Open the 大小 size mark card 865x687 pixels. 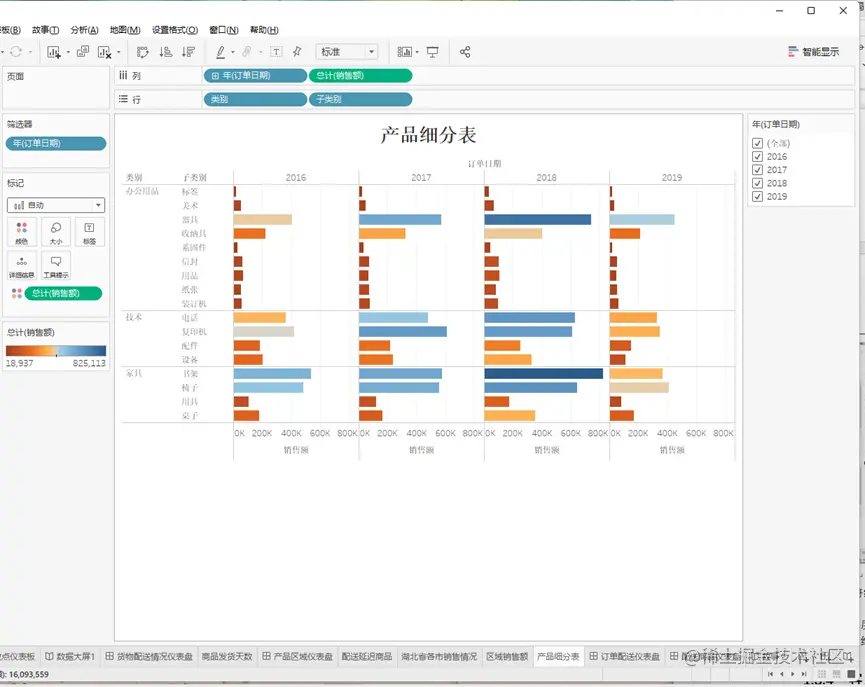56,232
